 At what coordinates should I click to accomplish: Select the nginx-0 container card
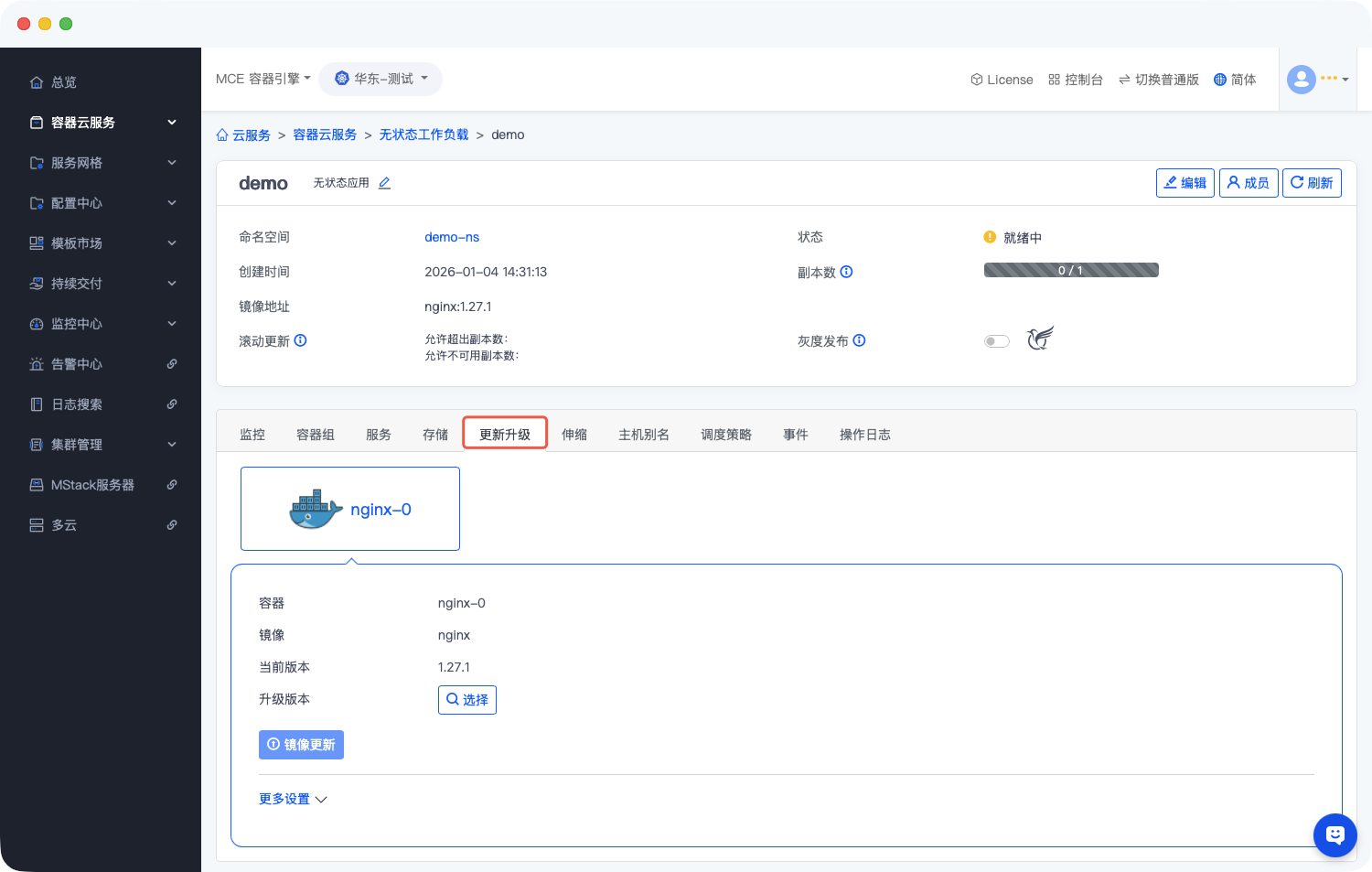(349, 509)
